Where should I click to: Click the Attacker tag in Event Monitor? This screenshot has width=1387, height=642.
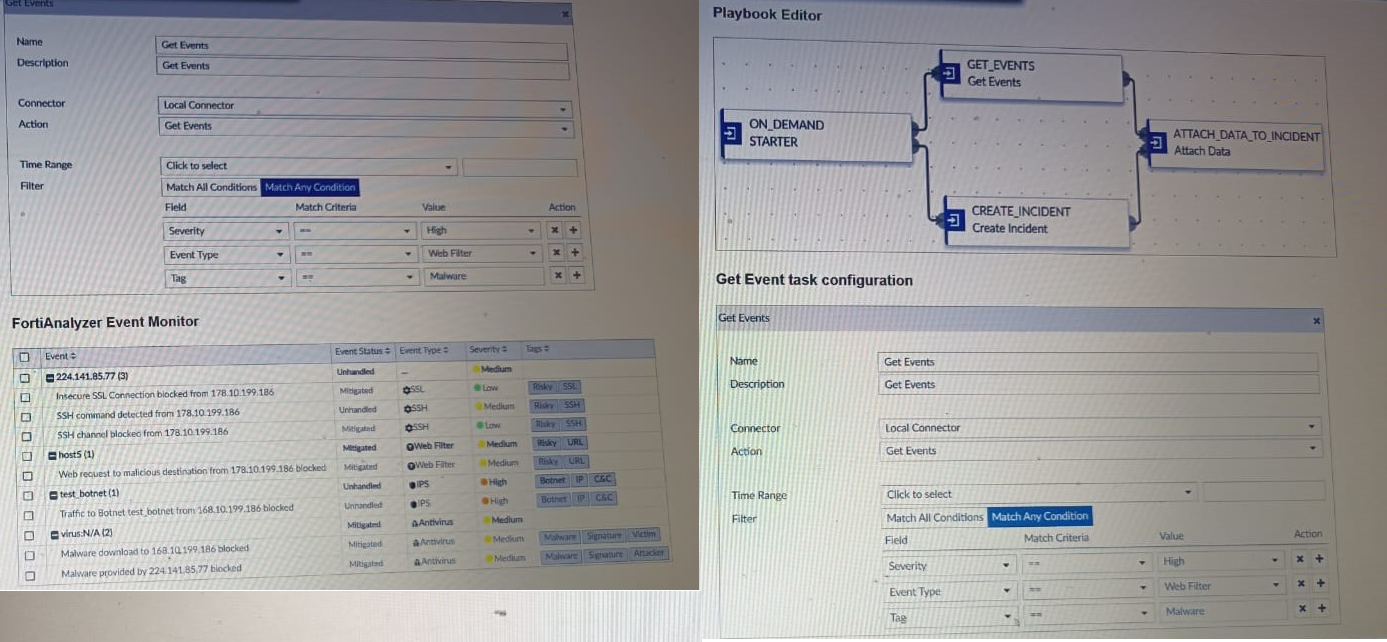pos(648,554)
